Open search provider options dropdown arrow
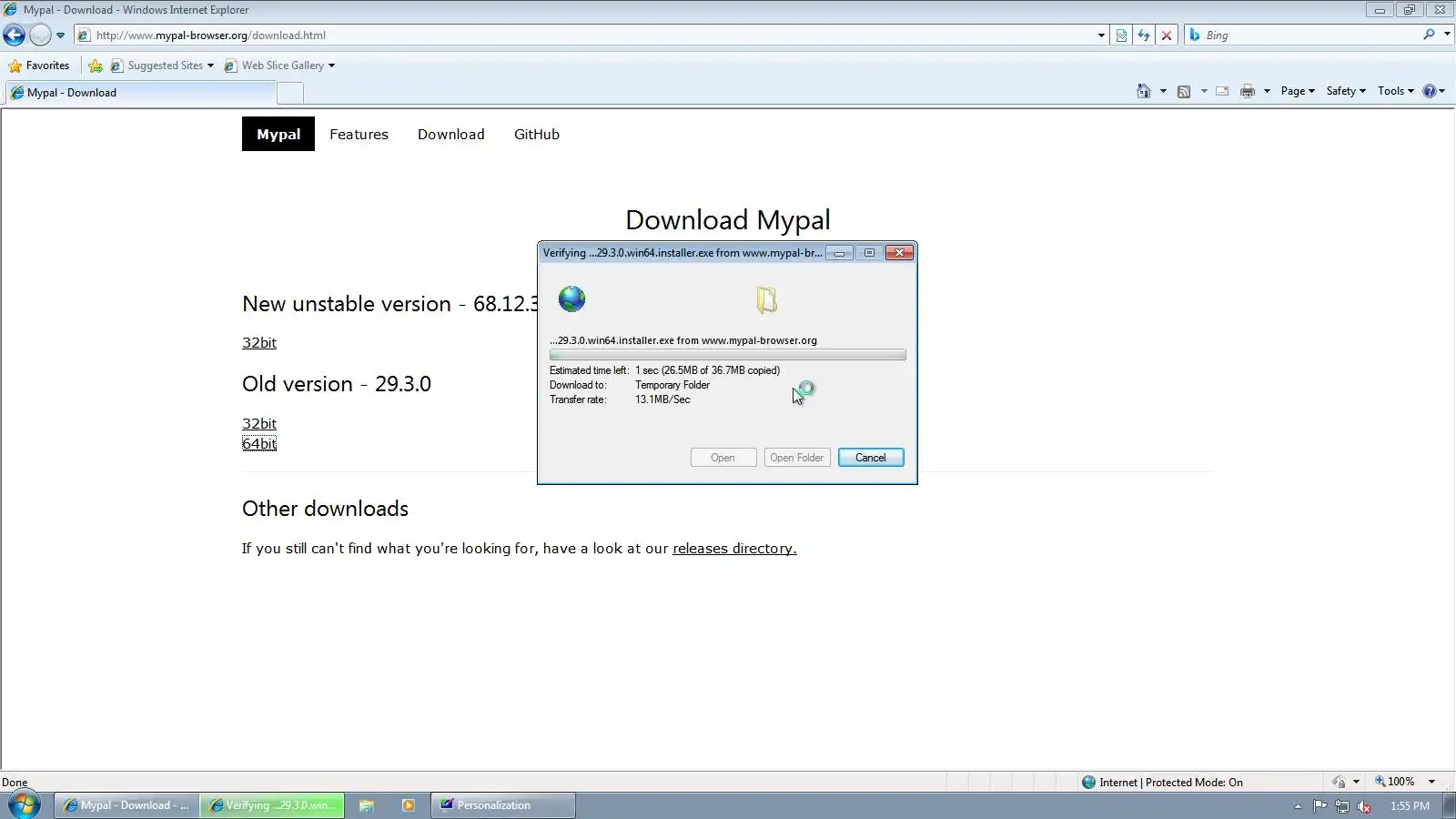The image size is (1456, 819). pos(1447,35)
